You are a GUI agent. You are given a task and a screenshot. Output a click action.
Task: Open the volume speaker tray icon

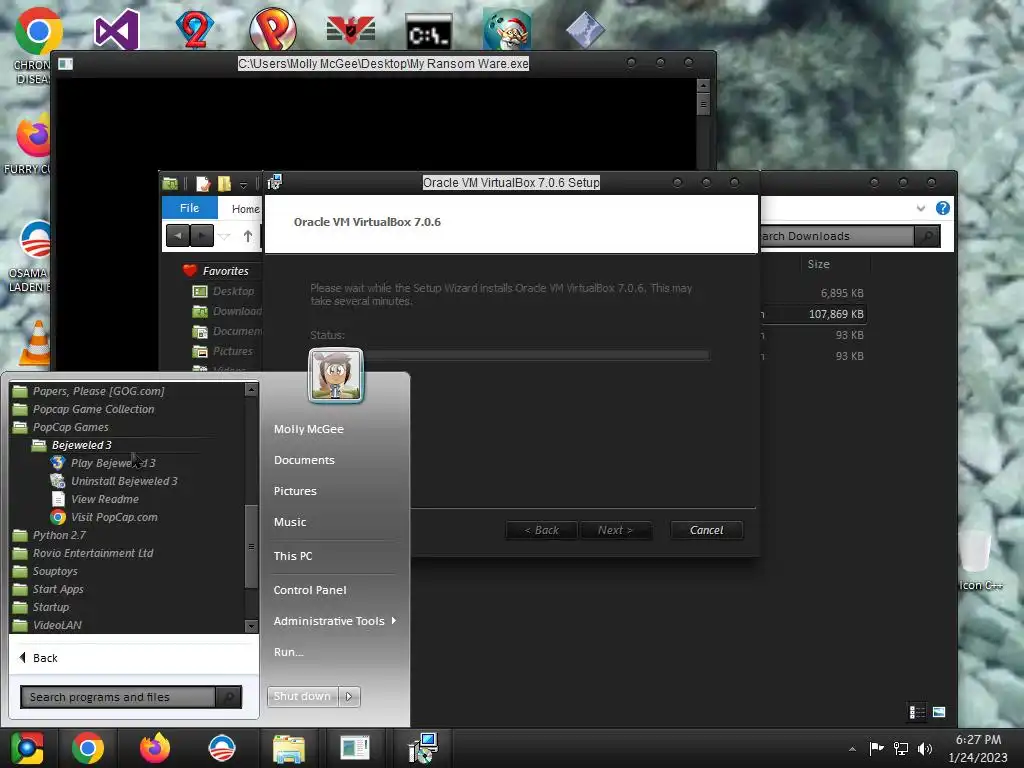(925, 748)
